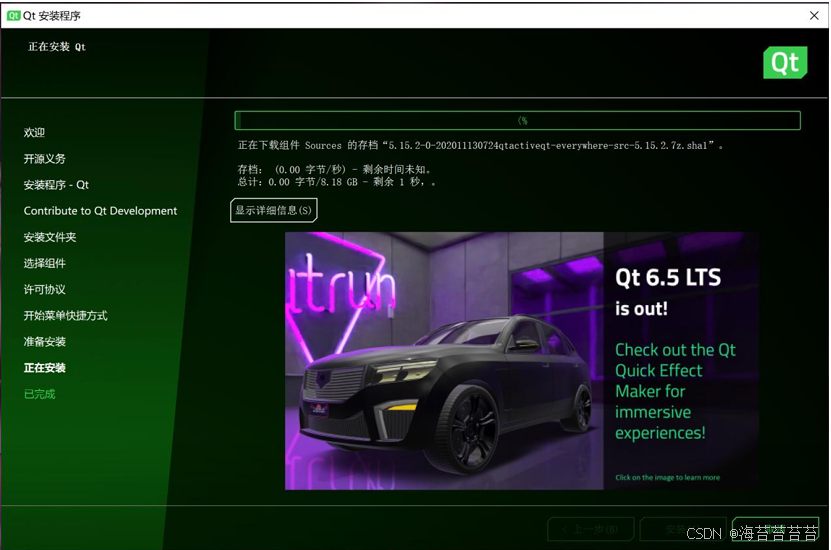The image size is (831, 550).
Task: Click the 许可协议 step
Action: pos(45,289)
